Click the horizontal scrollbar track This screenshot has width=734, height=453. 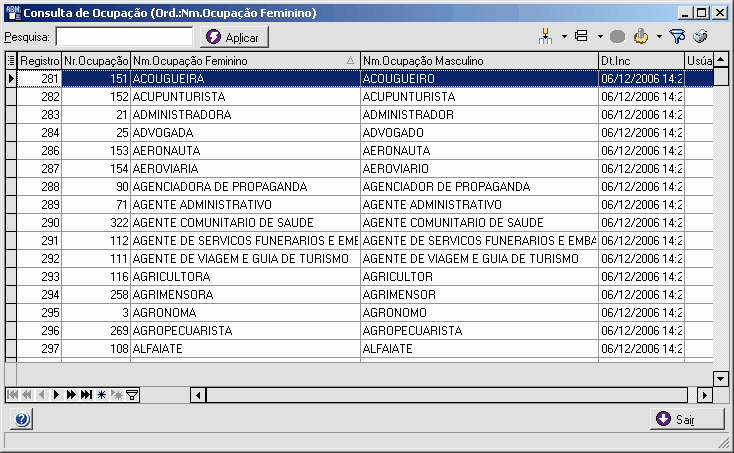pyautogui.click(x=447, y=395)
